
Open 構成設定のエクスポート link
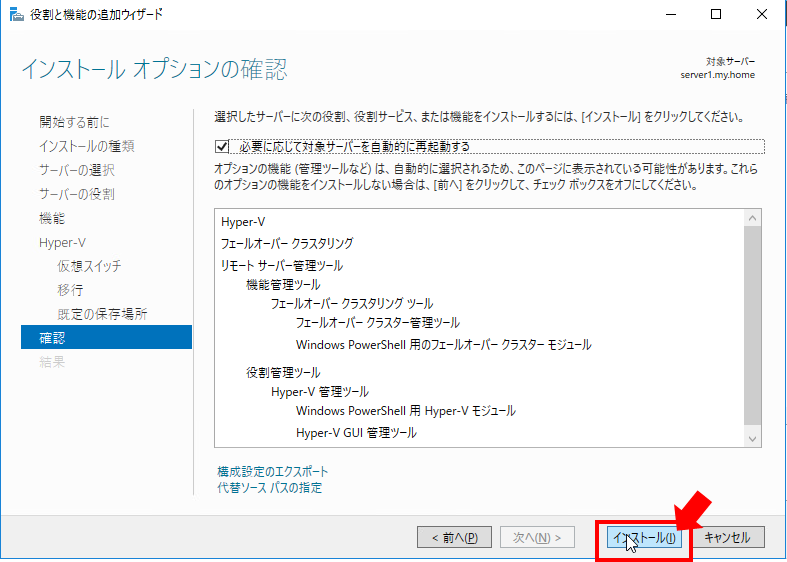pyautogui.click(x=273, y=472)
